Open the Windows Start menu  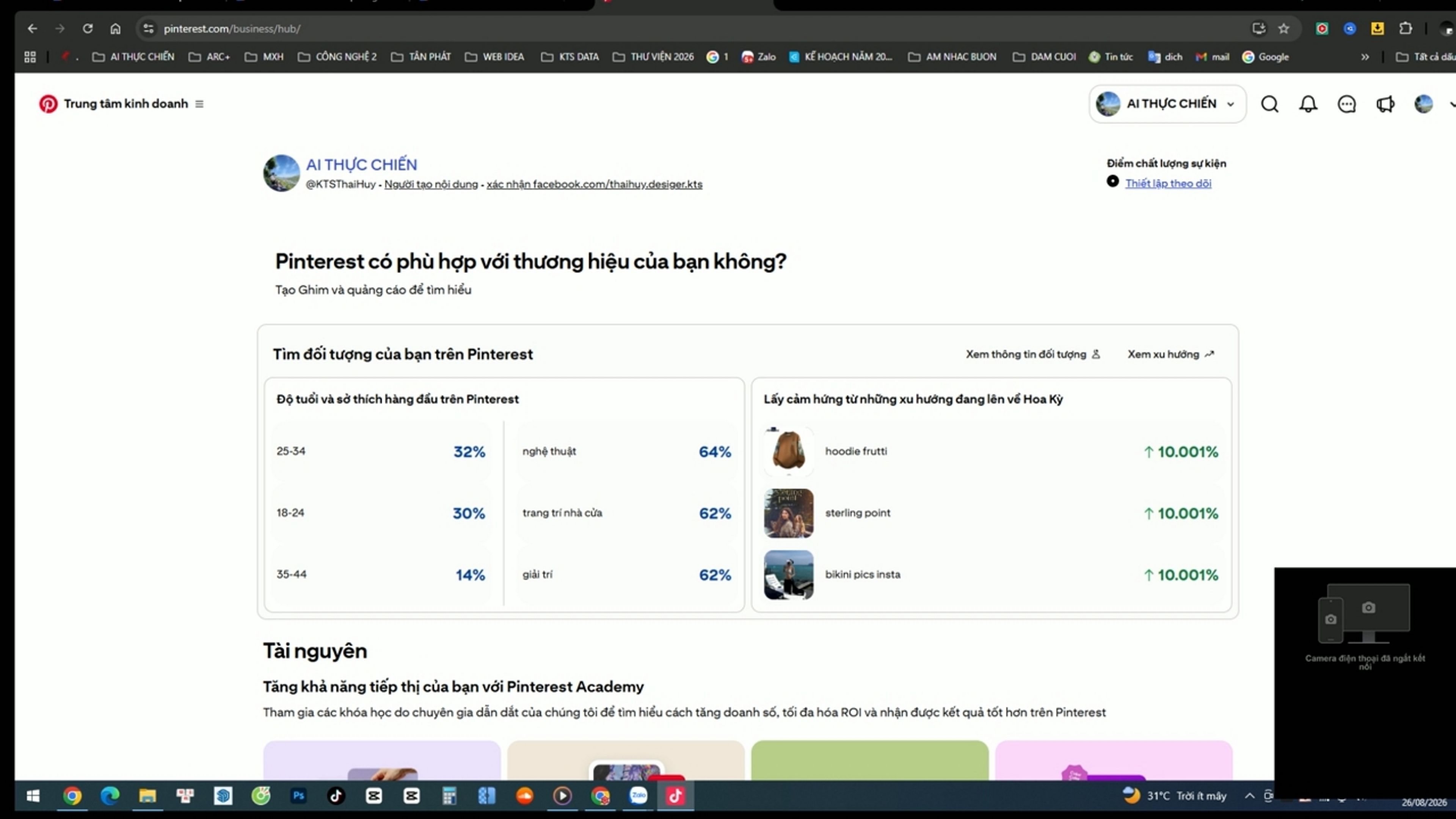(33, 796)
